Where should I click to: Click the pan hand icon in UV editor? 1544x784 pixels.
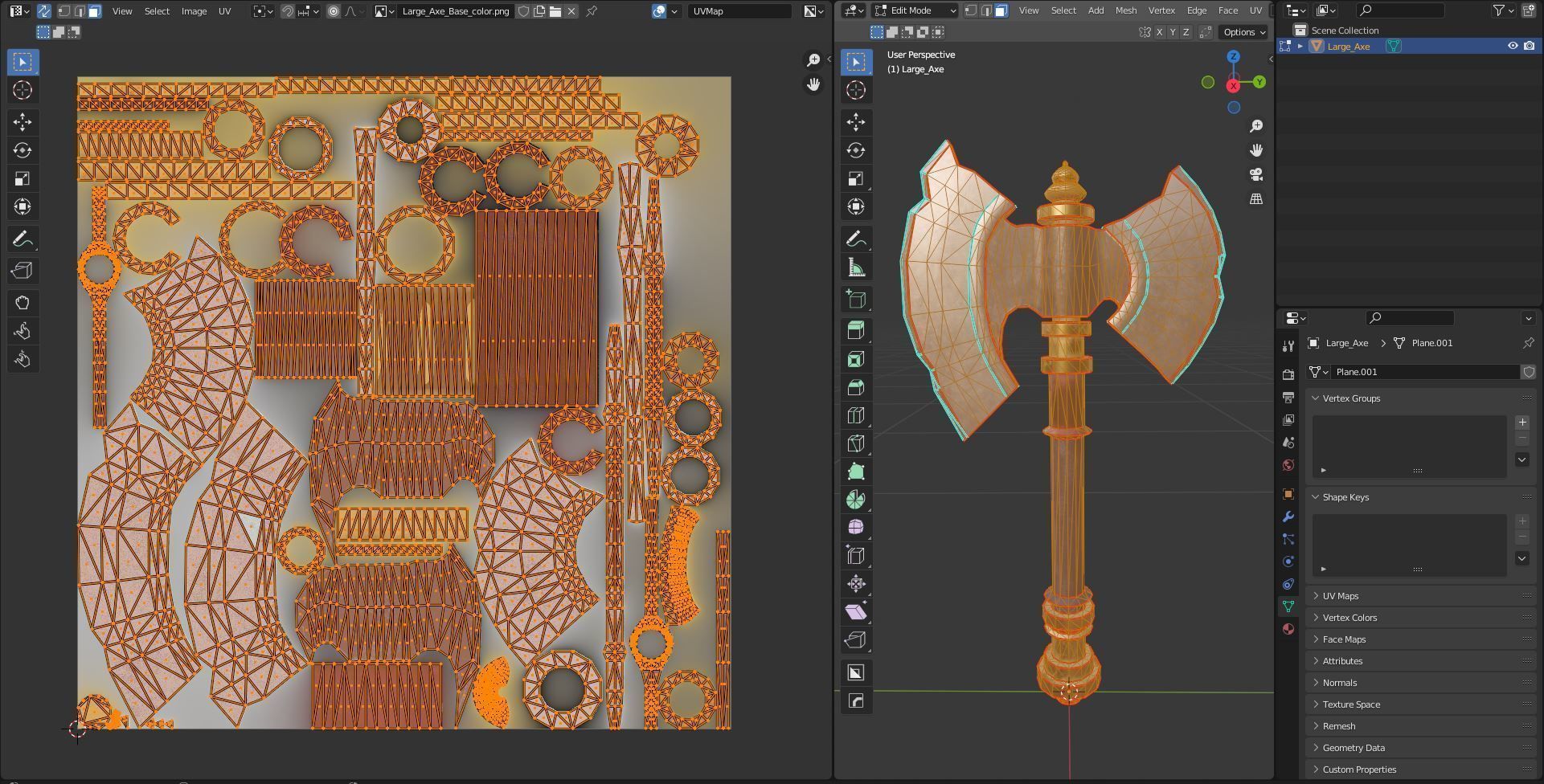[x=813, y=84]
